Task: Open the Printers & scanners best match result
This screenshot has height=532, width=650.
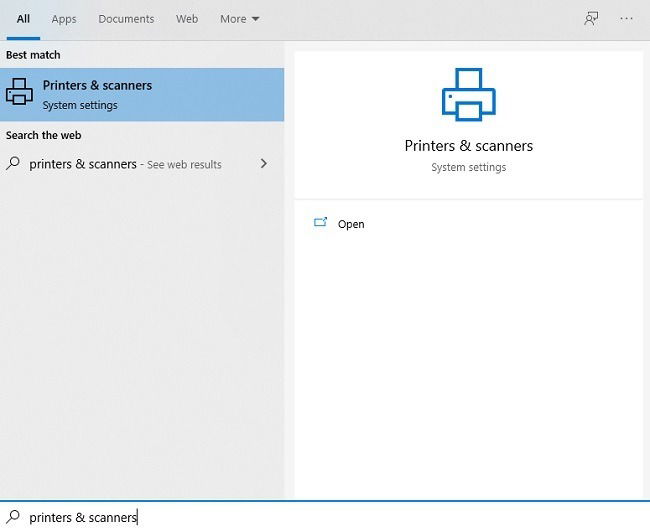Action: (x=142, y=95)
